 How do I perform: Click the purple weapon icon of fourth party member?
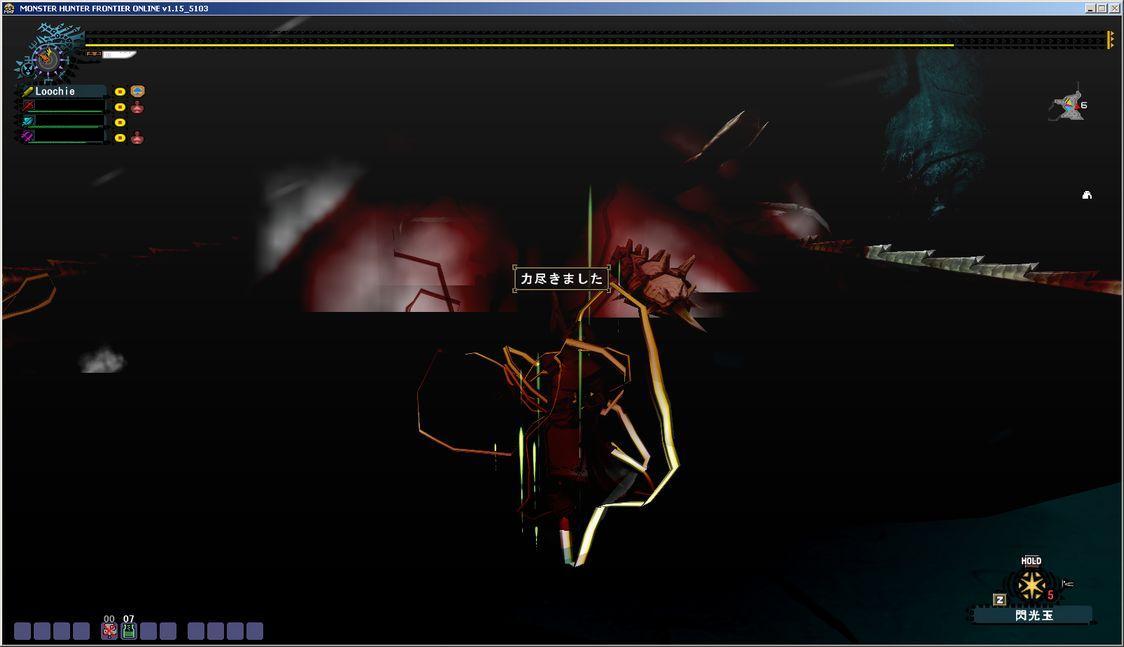(x=28, y=136)
